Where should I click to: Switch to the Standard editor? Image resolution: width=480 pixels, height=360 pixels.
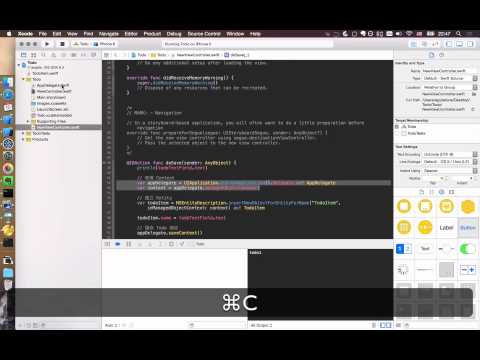413,44
